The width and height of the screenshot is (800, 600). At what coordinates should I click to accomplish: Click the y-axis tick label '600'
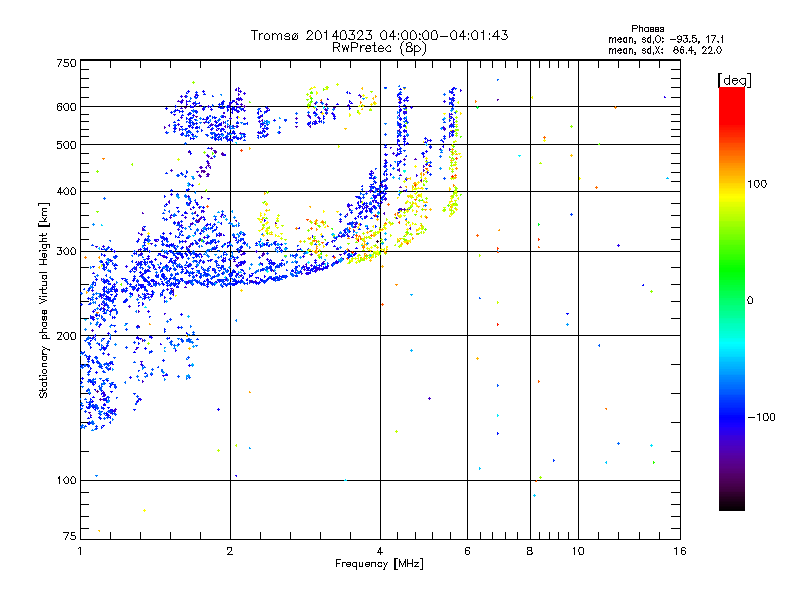[67, 107]
